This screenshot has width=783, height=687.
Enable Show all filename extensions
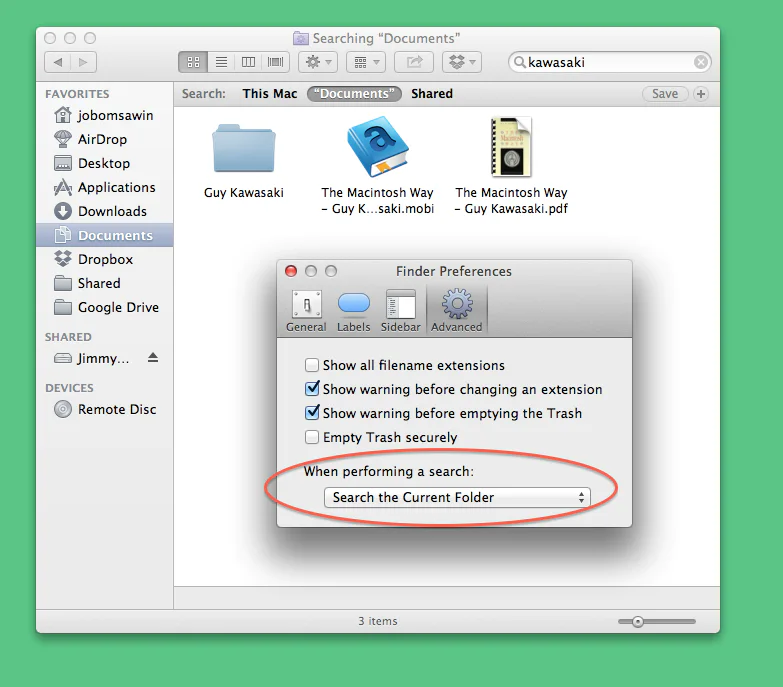(312, 365)
